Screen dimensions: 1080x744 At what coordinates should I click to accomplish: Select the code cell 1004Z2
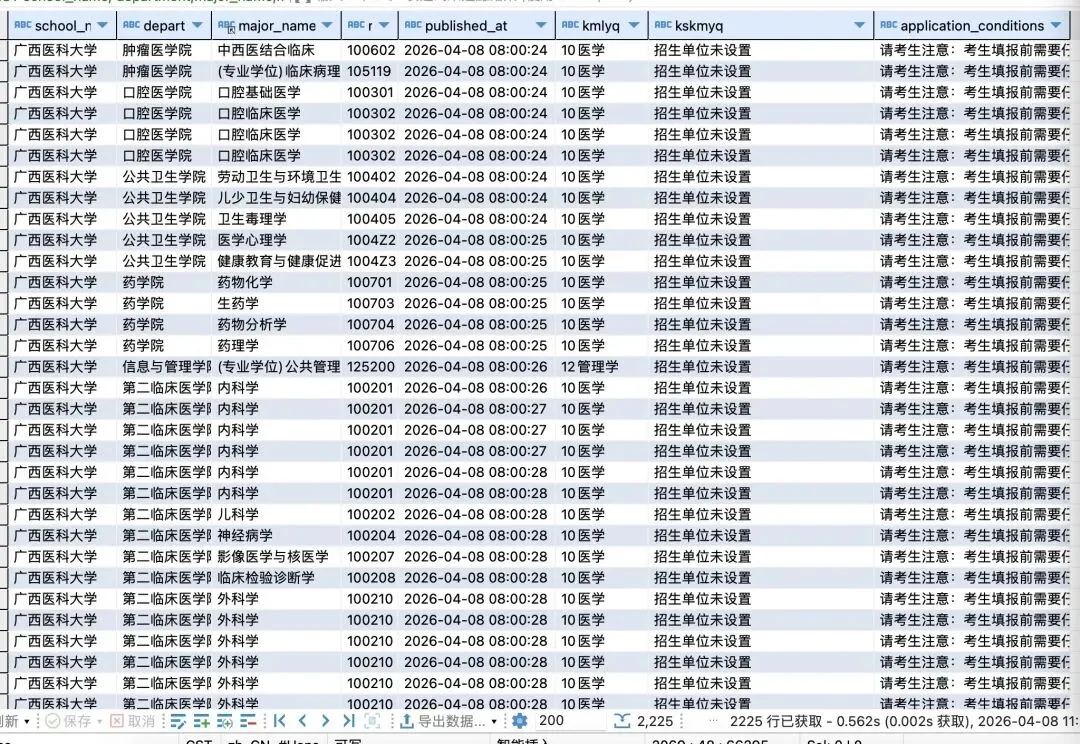coord(371,240)
